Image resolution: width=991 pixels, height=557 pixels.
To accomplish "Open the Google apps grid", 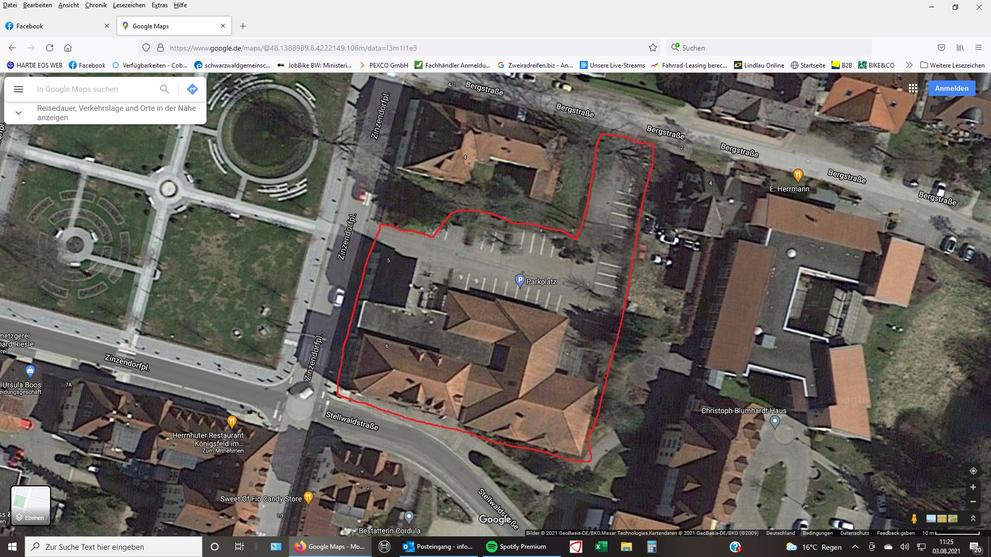I will (913, 88).
